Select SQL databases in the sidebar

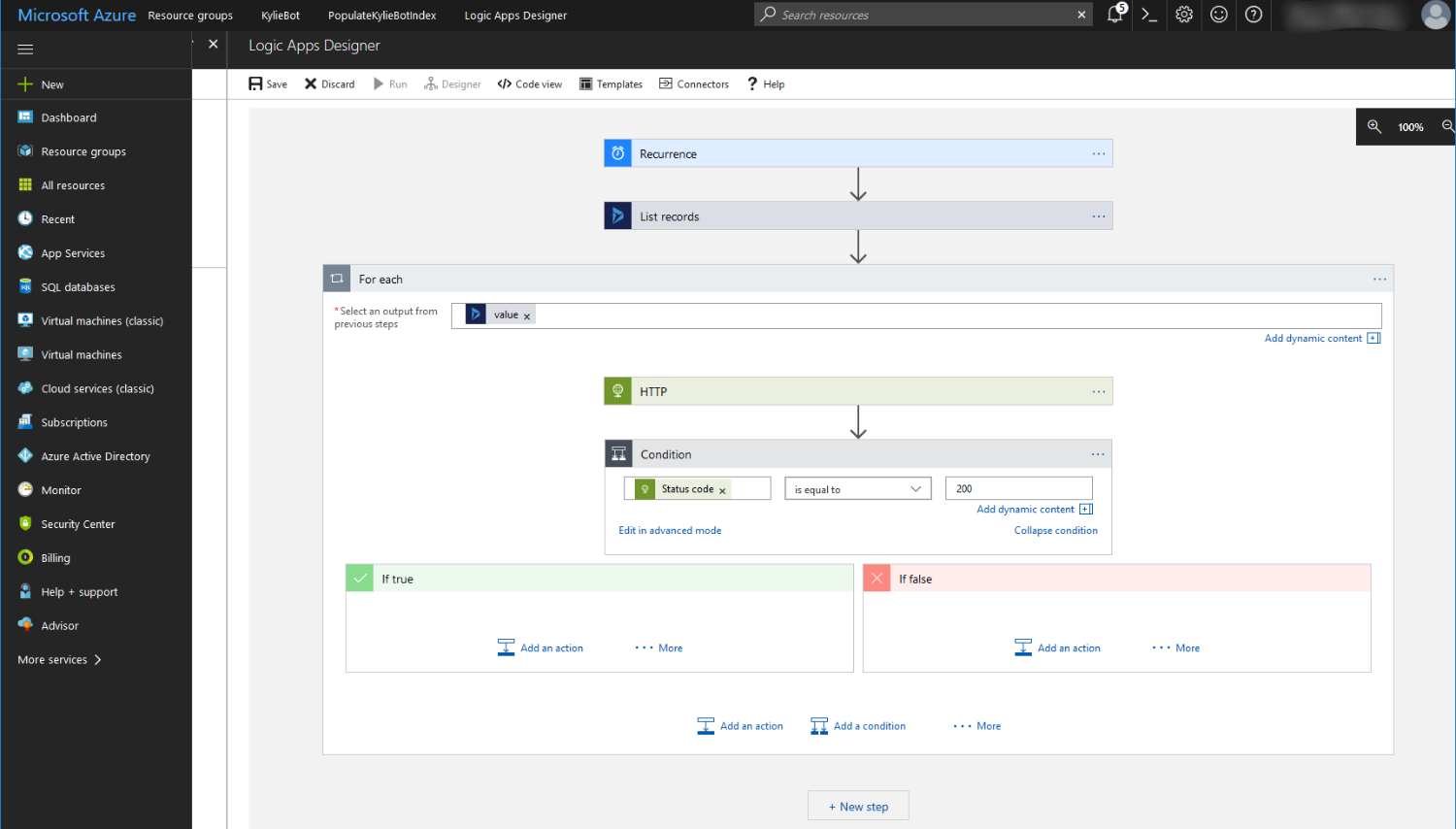[x=78, y=287]
